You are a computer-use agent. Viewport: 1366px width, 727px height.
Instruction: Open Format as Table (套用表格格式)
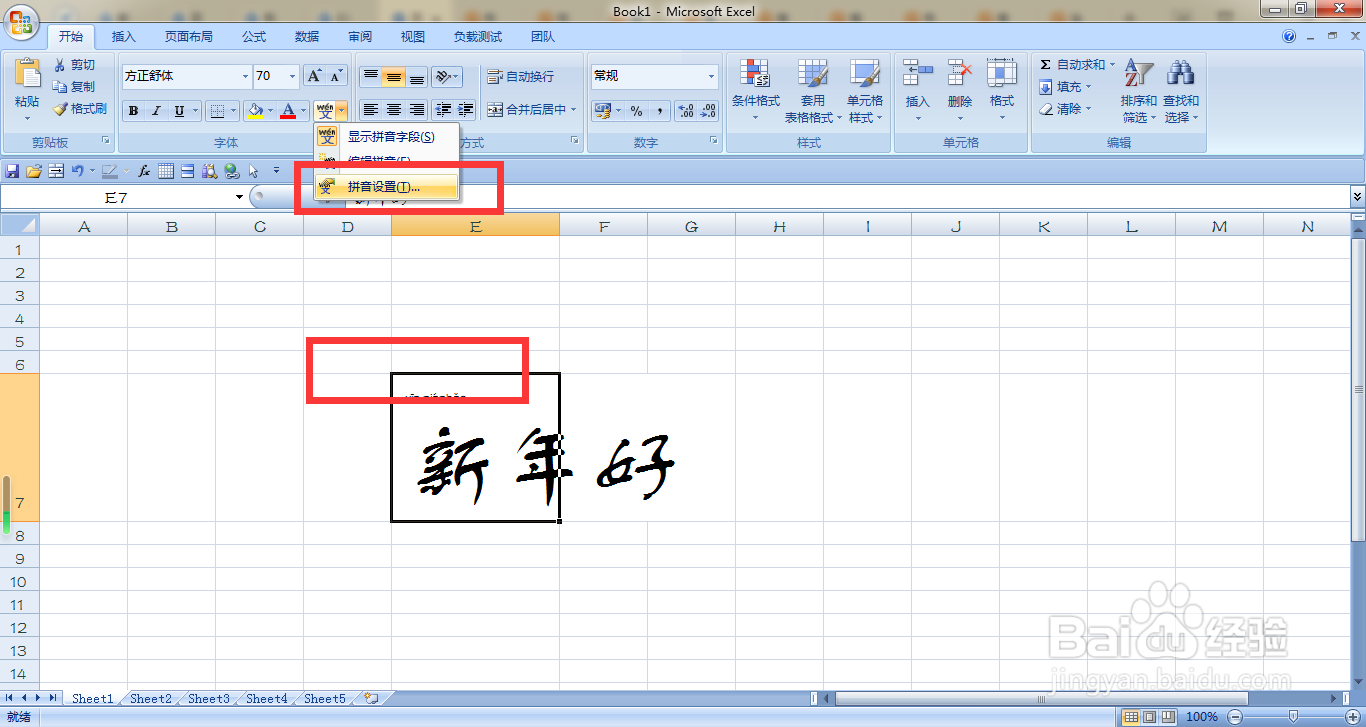click(812, 90)
